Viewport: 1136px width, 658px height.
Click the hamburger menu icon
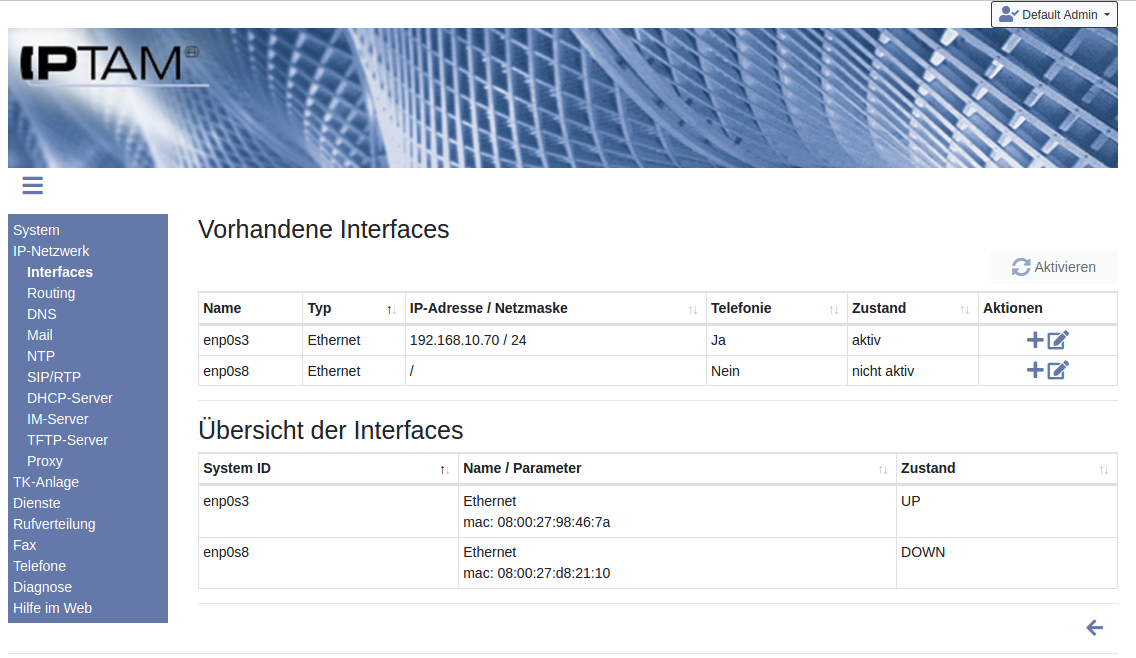32,185
